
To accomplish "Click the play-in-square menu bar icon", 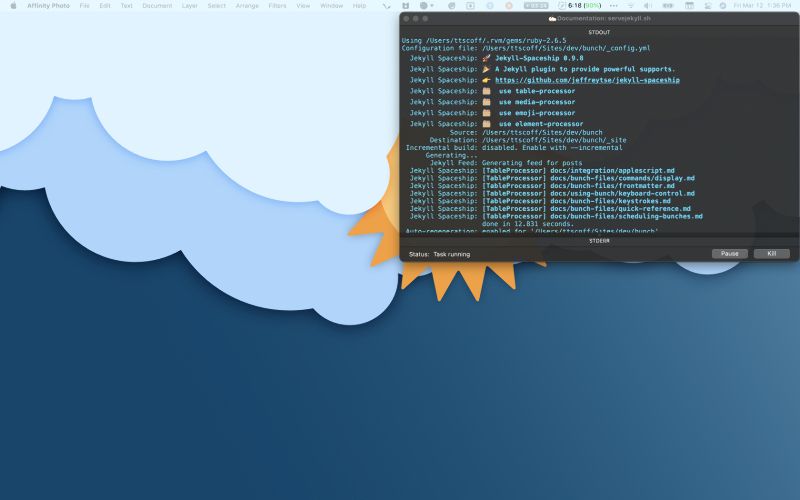I will (x=470, y=6).
